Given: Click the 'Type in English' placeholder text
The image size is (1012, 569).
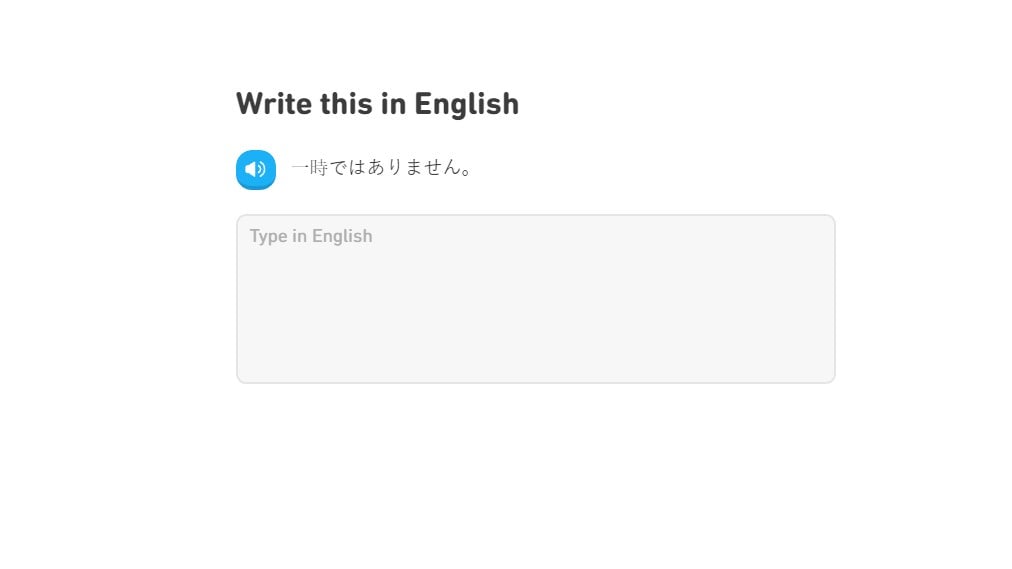Looking at the screenshot, I should [311, 236].
